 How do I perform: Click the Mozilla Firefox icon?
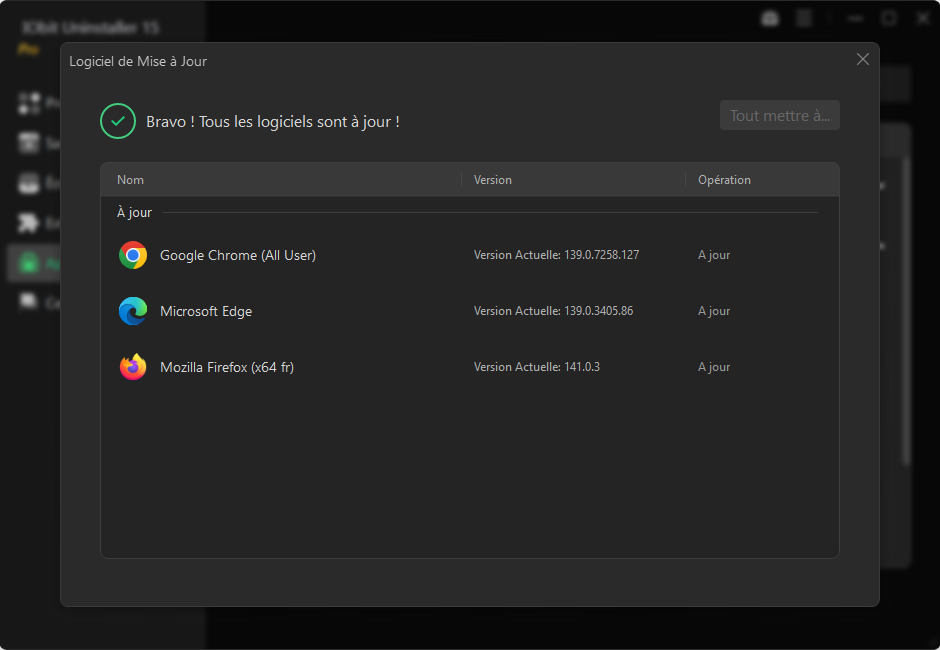(x=133, y=367)
